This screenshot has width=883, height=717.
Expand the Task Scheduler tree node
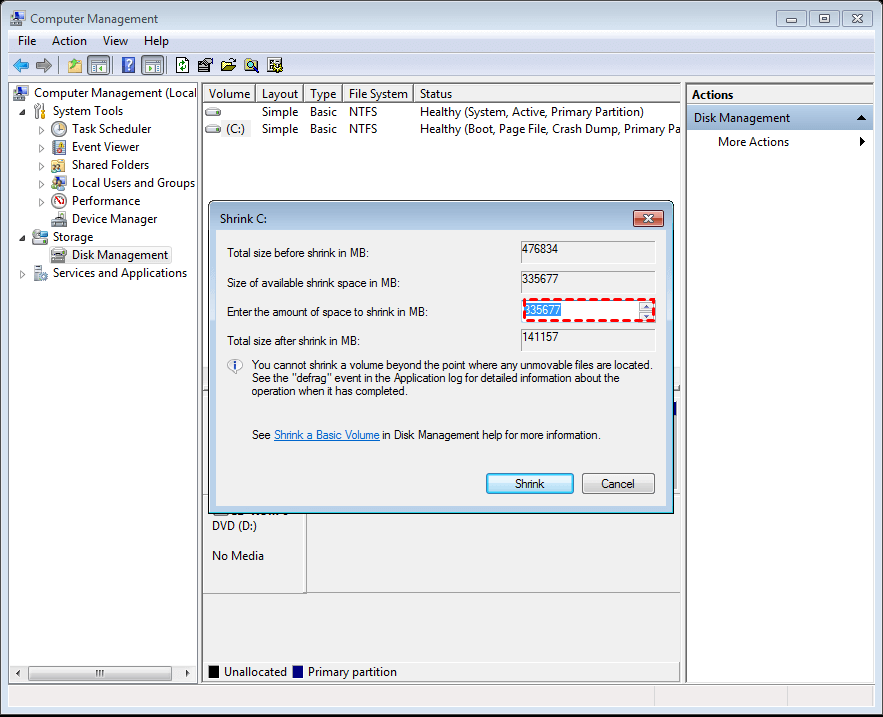click(x=41, y=130)
